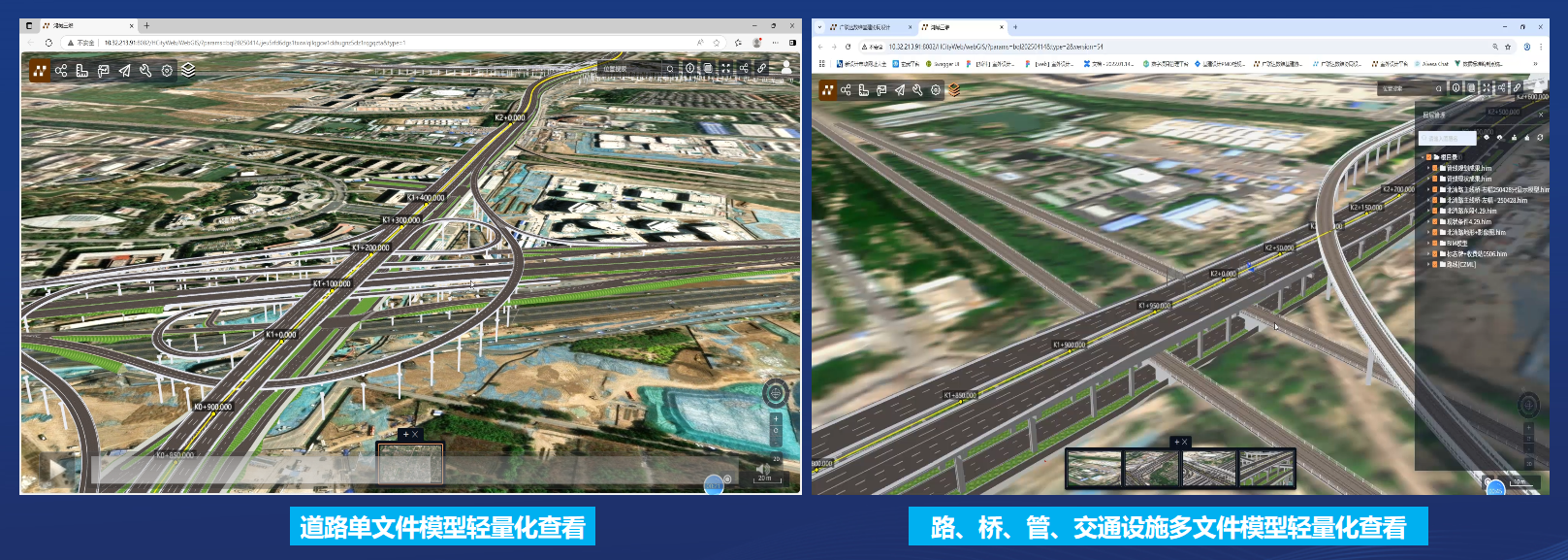Click the refresh icon in layer panel header
1568x560 pixels.
pos(1539,138)
